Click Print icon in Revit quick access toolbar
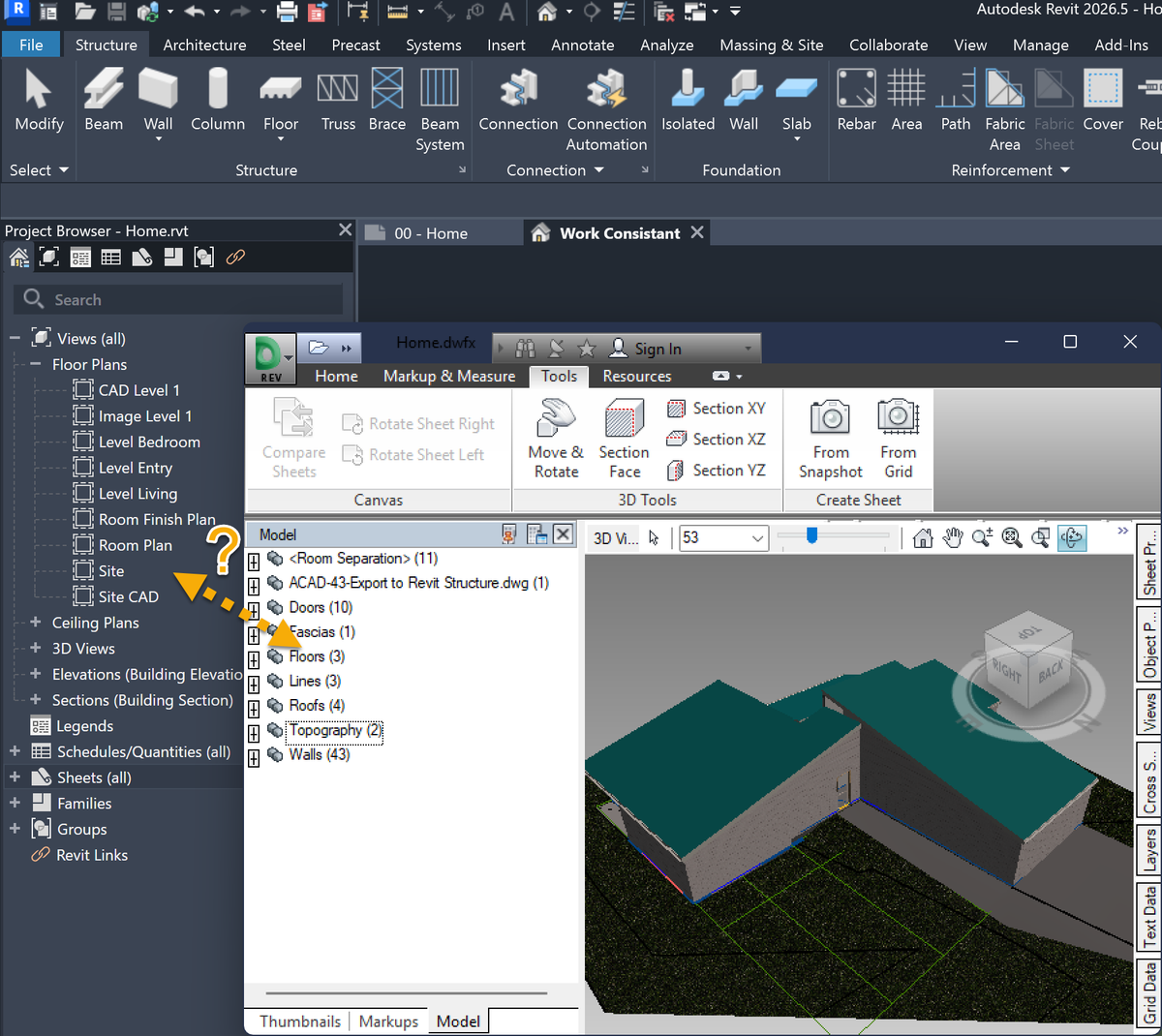 click(287, 13)
